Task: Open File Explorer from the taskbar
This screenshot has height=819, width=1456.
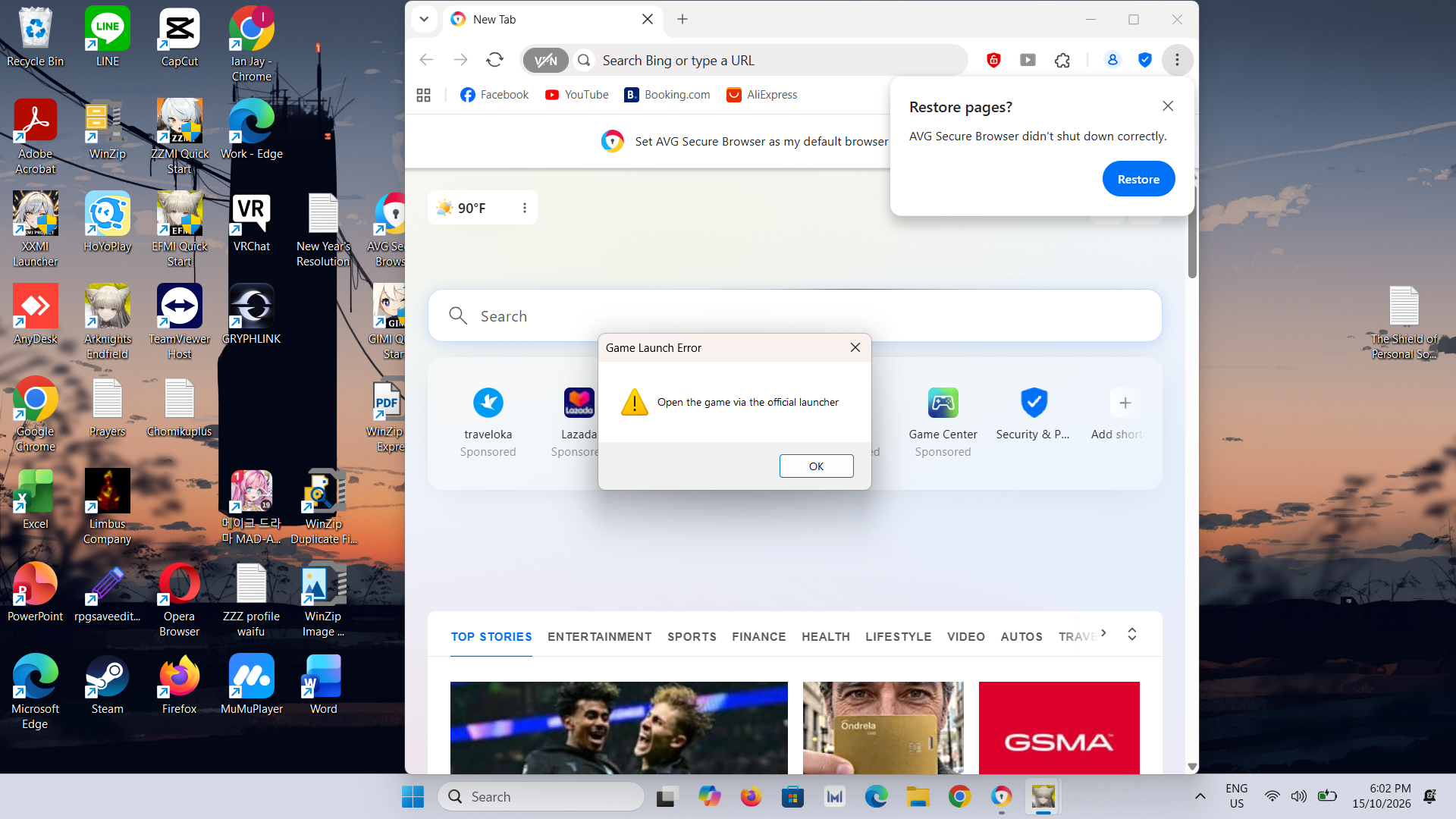Action: pos(918,796)
